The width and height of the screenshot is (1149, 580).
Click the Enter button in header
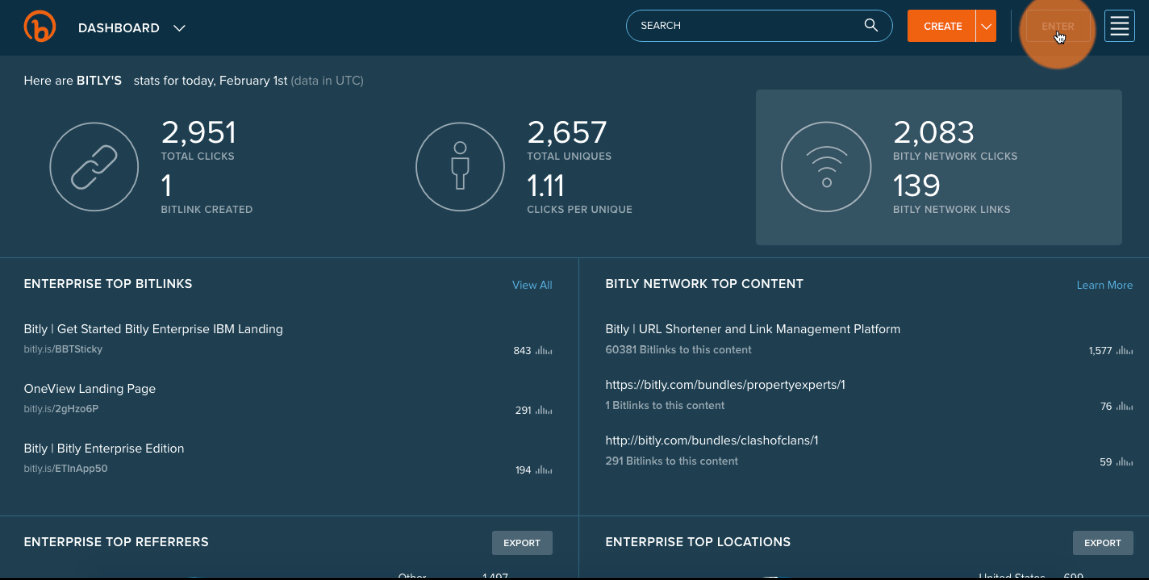click(x=1057, y=26)
